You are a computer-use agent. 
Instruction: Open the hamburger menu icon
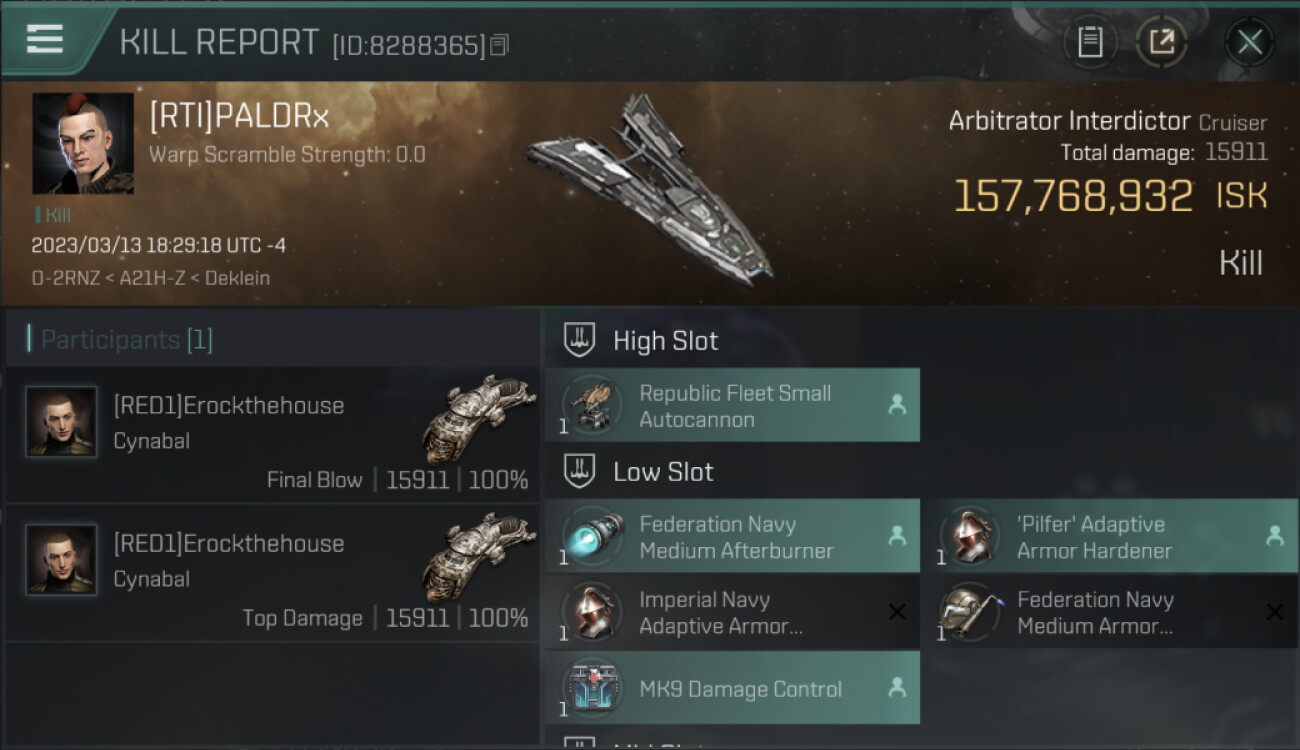click(45, 39)
